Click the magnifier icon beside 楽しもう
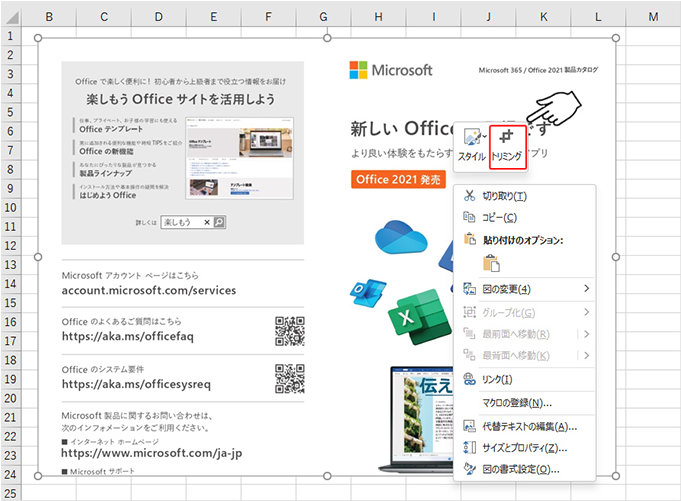 pos(219,222)
